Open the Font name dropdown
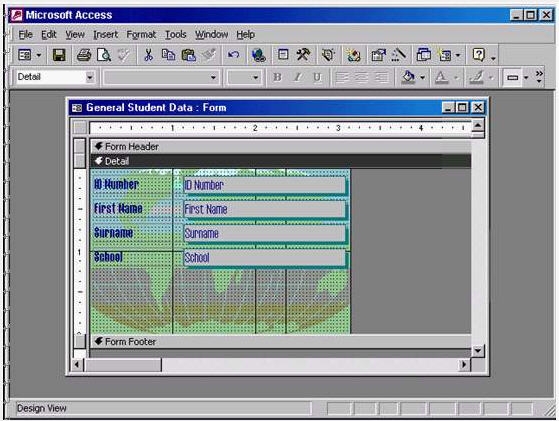Screen dimensions: 559x421 click(213, 77)
